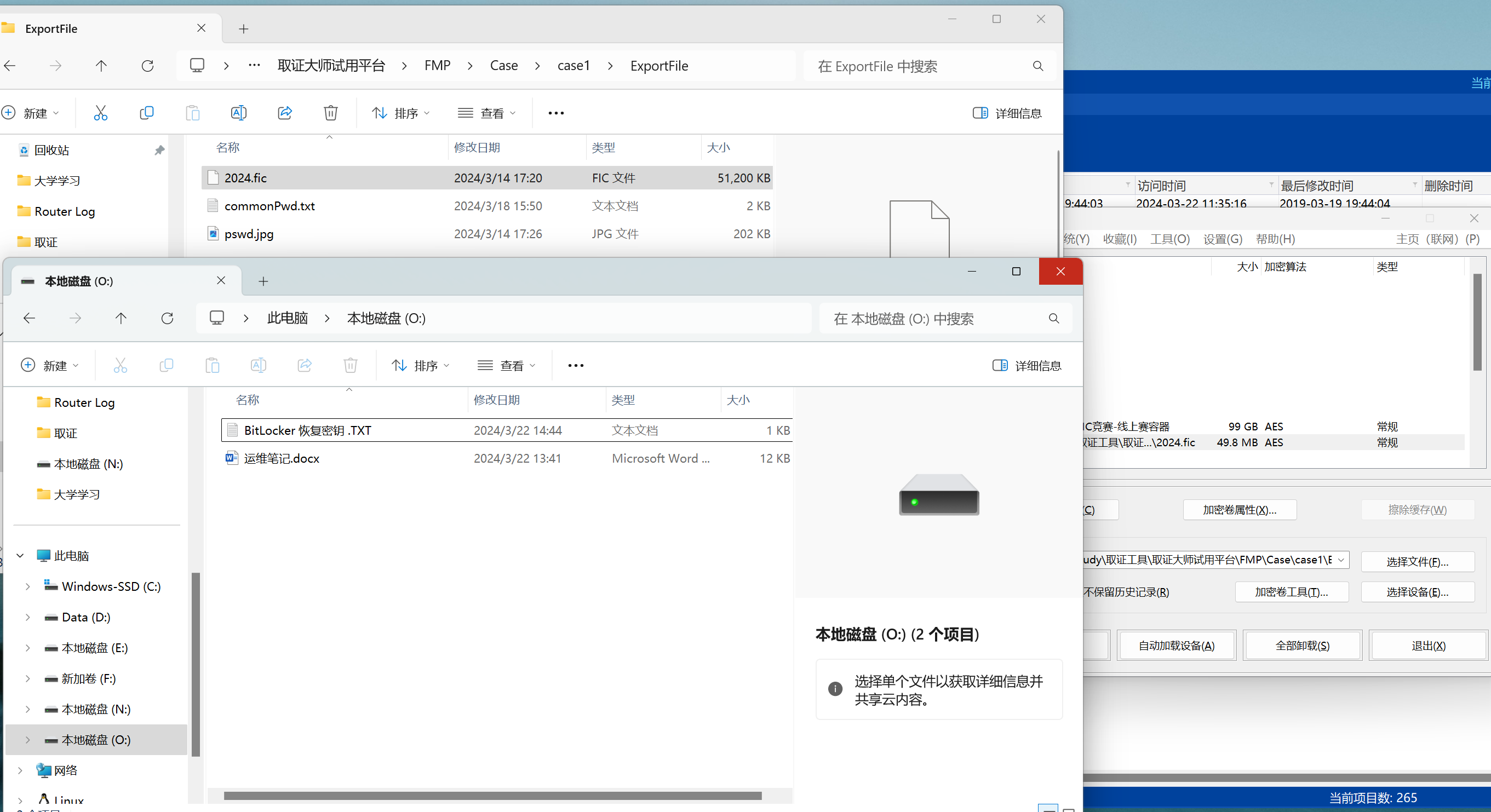Click the 全部卸载(S) button

1303,646
